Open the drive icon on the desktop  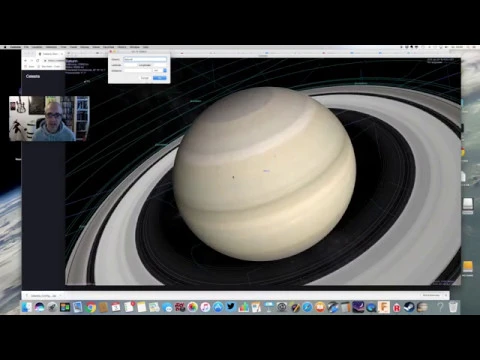[x=468, y=204]
